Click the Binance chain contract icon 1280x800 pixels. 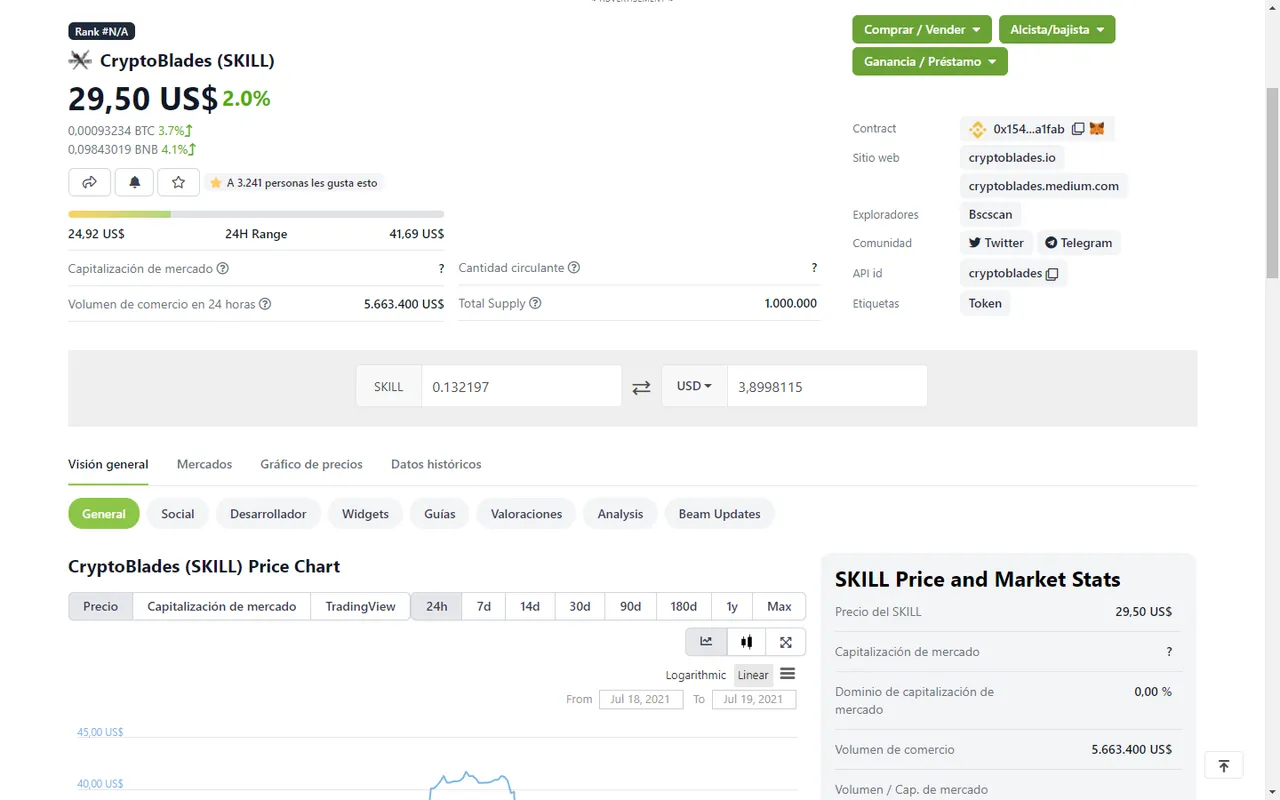pyautogui.click(x=977, y=129)
